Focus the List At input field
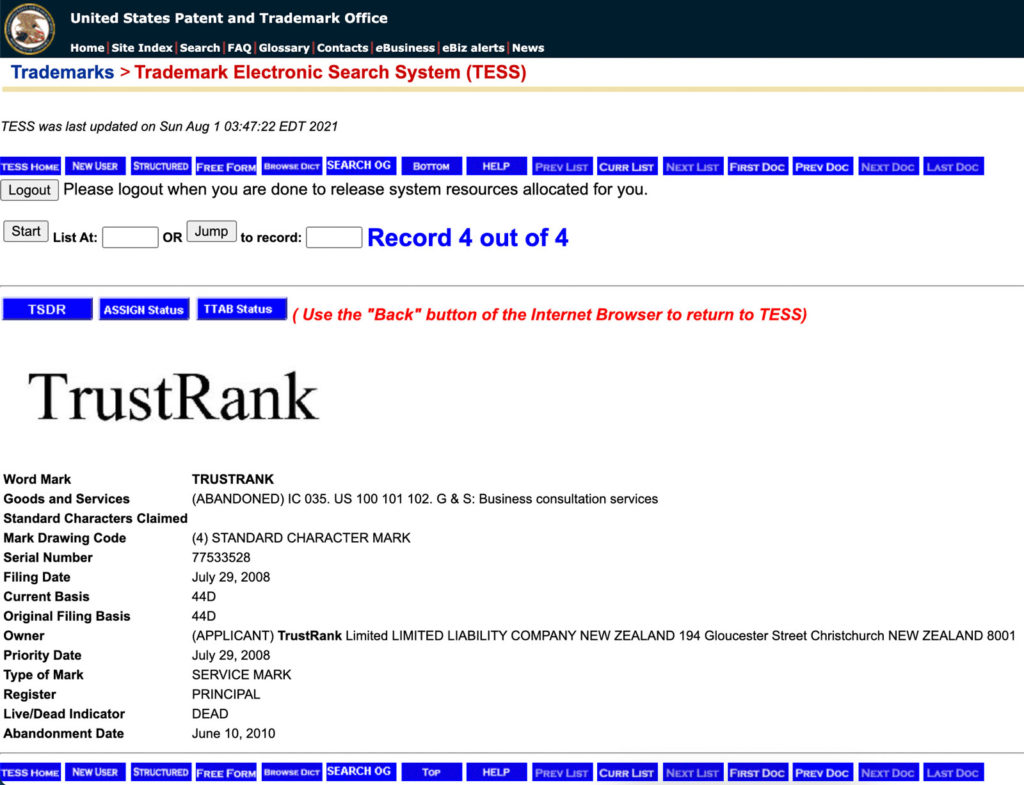The width and height of the screenshot is (1024, 785). [x=130, y=237]
